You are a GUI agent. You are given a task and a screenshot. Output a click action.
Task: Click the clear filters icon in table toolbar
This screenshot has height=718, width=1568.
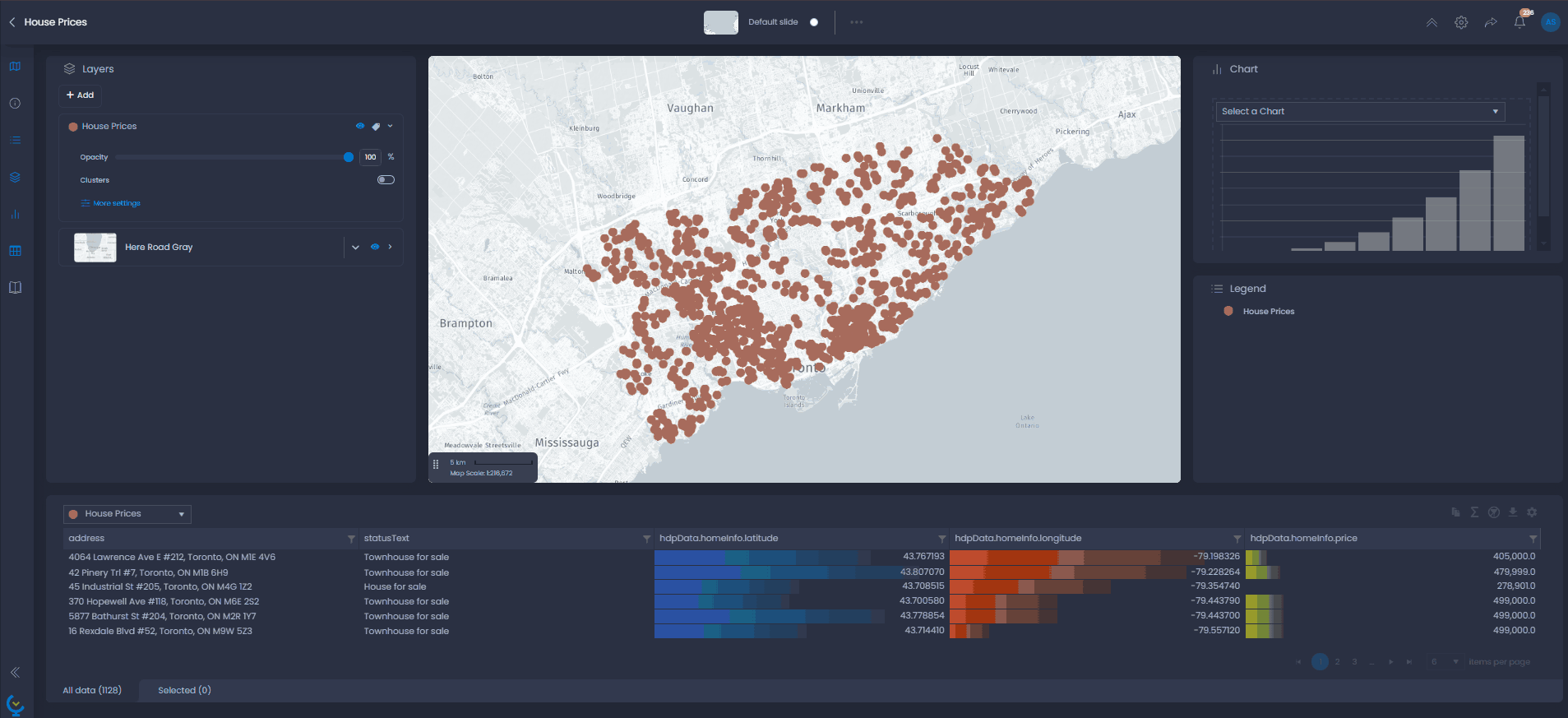point(1494,512)
